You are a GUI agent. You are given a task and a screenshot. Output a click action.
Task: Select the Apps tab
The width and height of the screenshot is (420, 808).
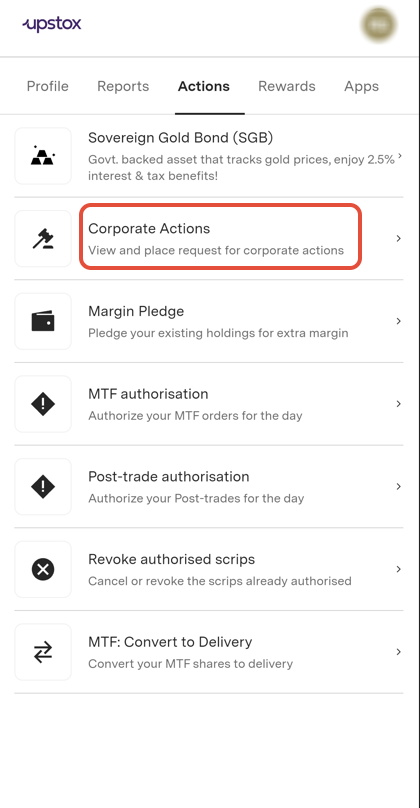[x=361, y=86]
